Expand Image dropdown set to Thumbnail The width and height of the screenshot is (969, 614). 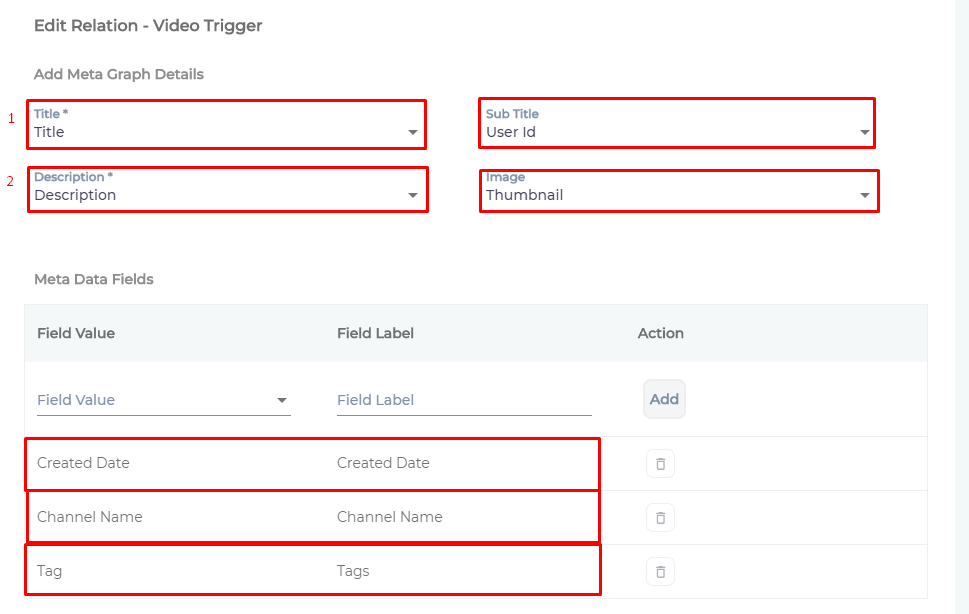tap(864, 196)
